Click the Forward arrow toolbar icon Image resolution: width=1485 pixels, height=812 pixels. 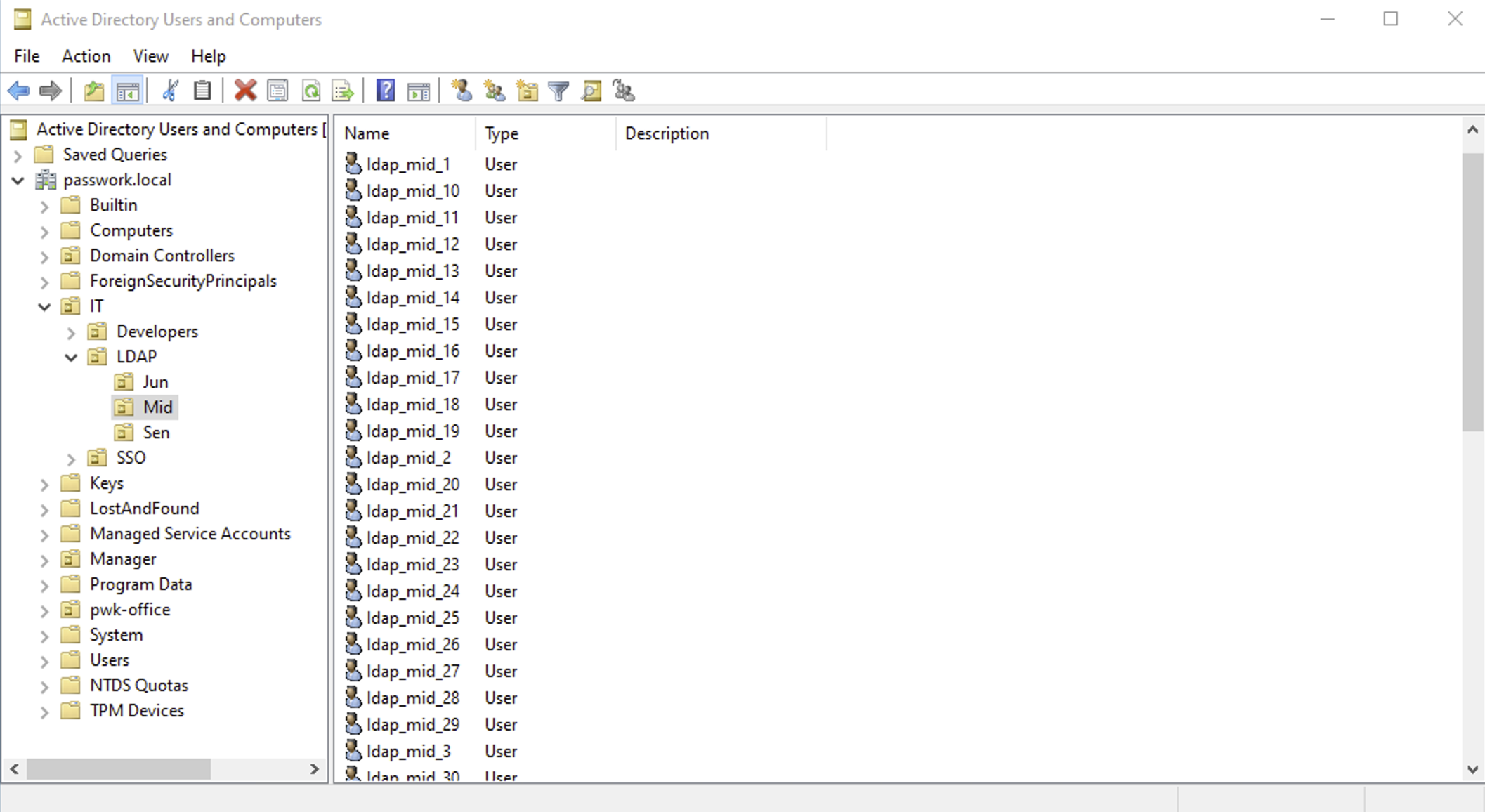pyautogui.click(x=51, y=91)
